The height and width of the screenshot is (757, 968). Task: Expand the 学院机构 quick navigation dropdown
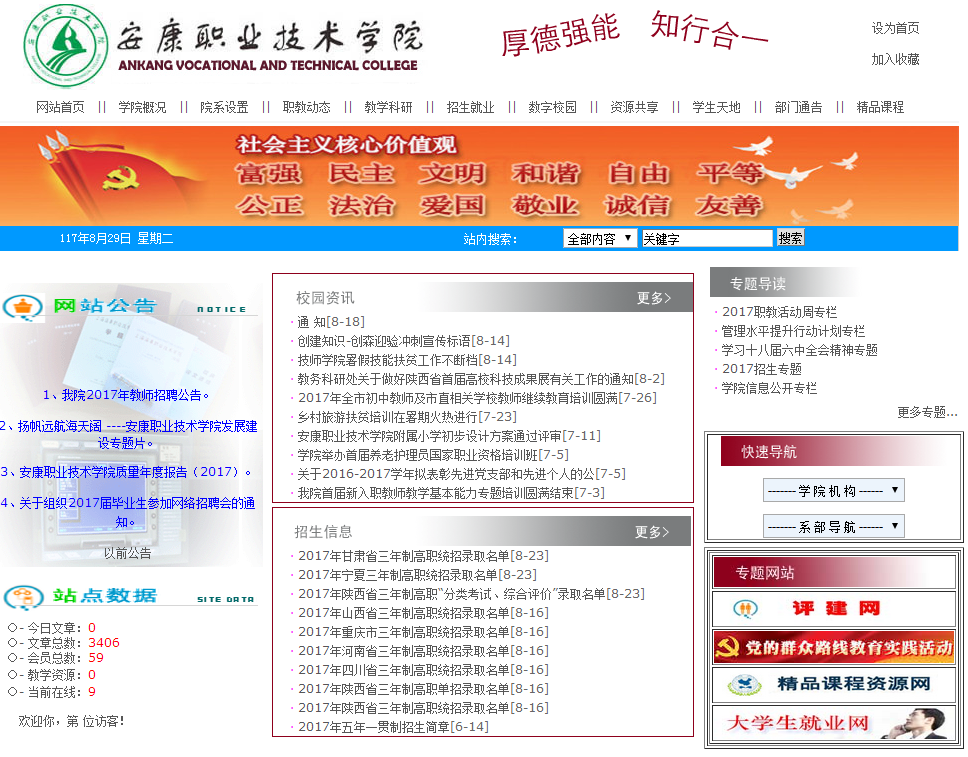(x=833, y=490)
